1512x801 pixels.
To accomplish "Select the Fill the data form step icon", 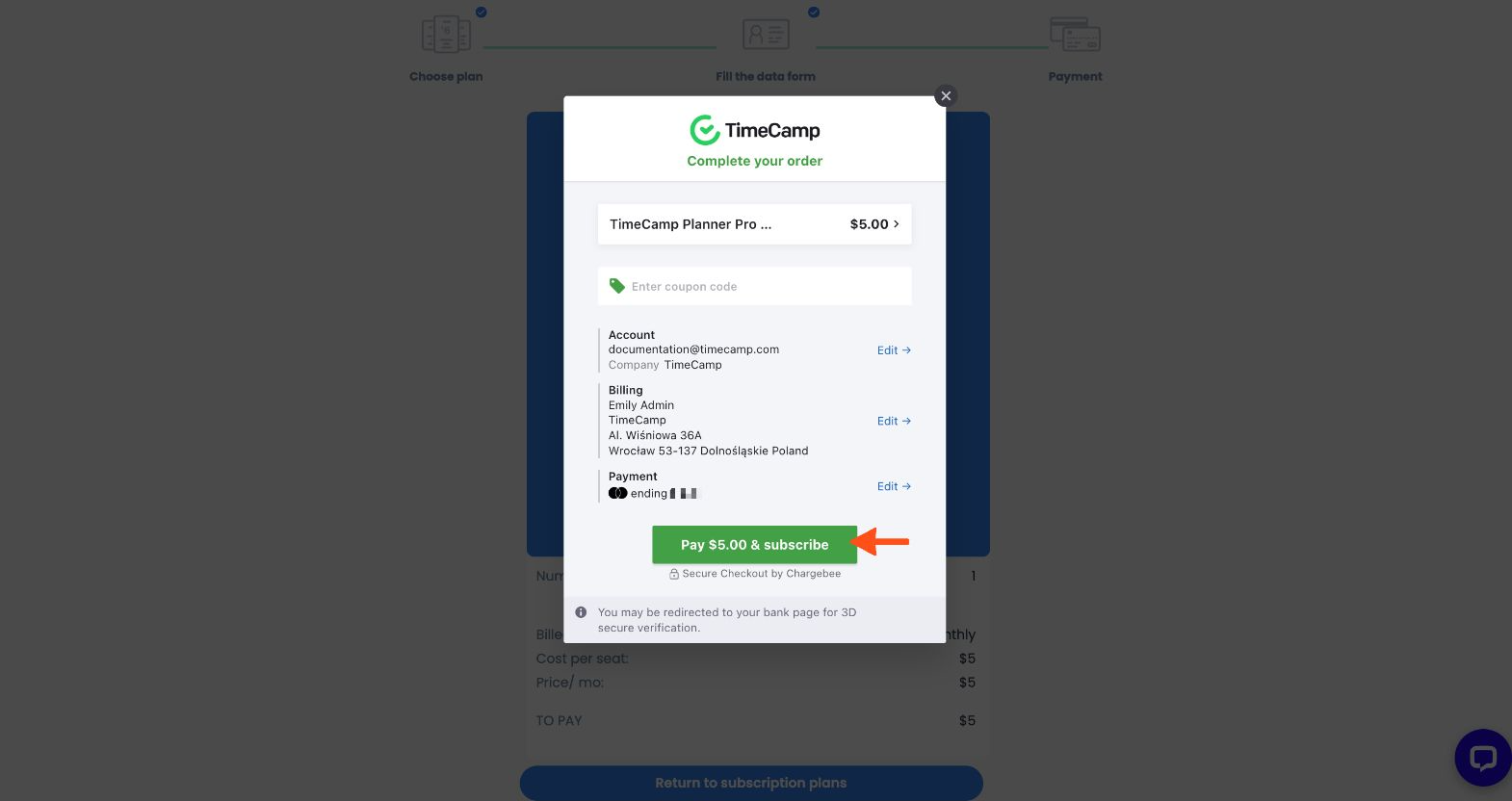I will [x=766, y=35].
